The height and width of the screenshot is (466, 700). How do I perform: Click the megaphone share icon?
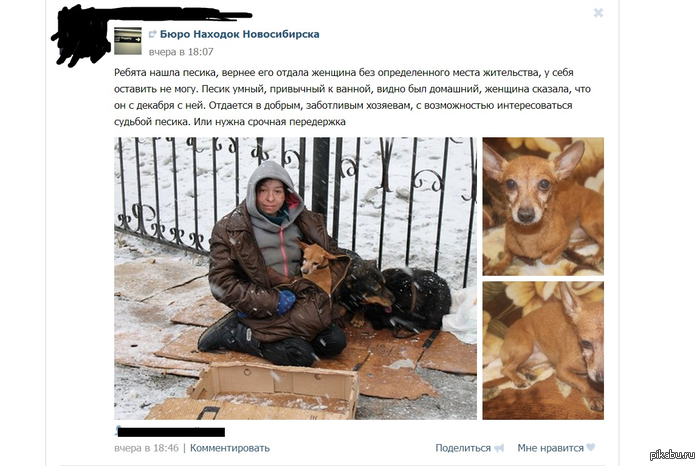pos(499,448)
